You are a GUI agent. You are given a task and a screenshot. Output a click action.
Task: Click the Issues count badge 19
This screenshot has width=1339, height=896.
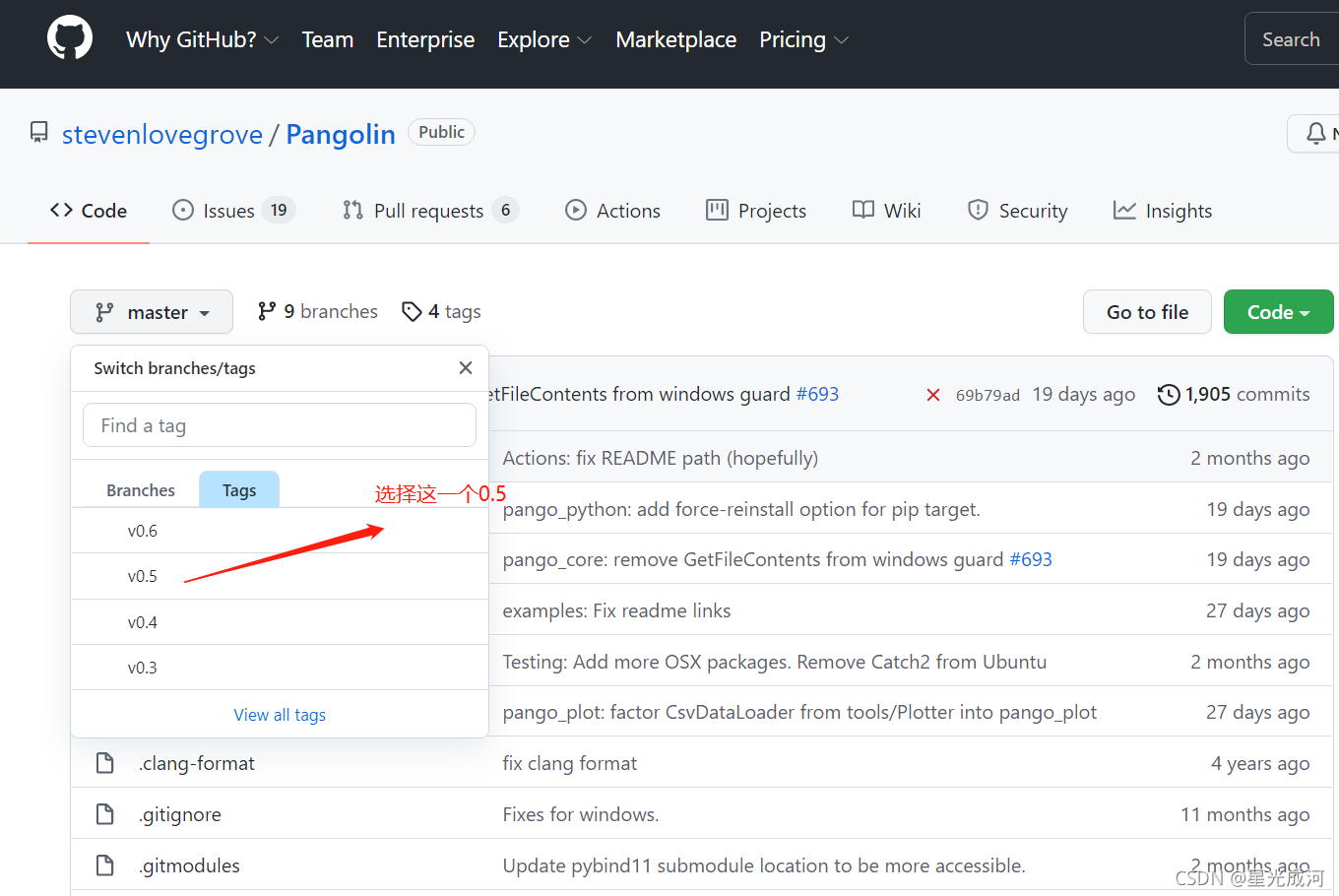(x=279, y=210)
